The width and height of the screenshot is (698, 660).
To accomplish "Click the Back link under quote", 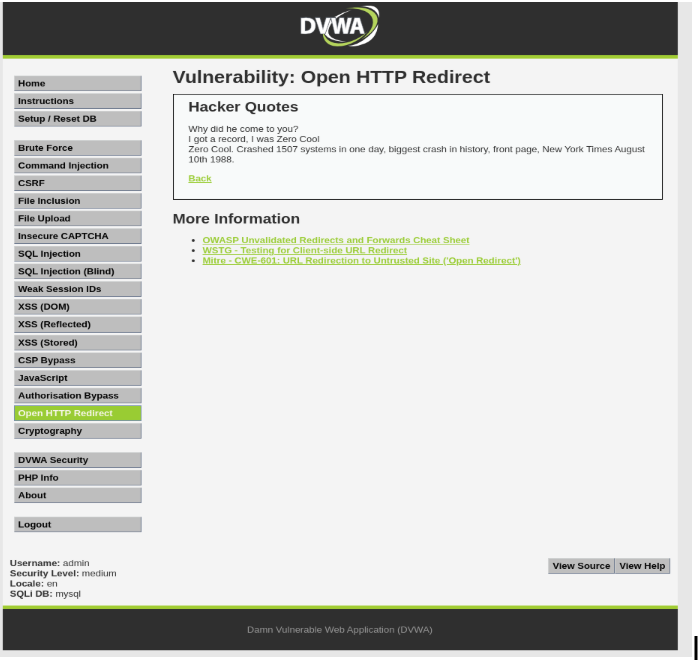I will point(200,179).
